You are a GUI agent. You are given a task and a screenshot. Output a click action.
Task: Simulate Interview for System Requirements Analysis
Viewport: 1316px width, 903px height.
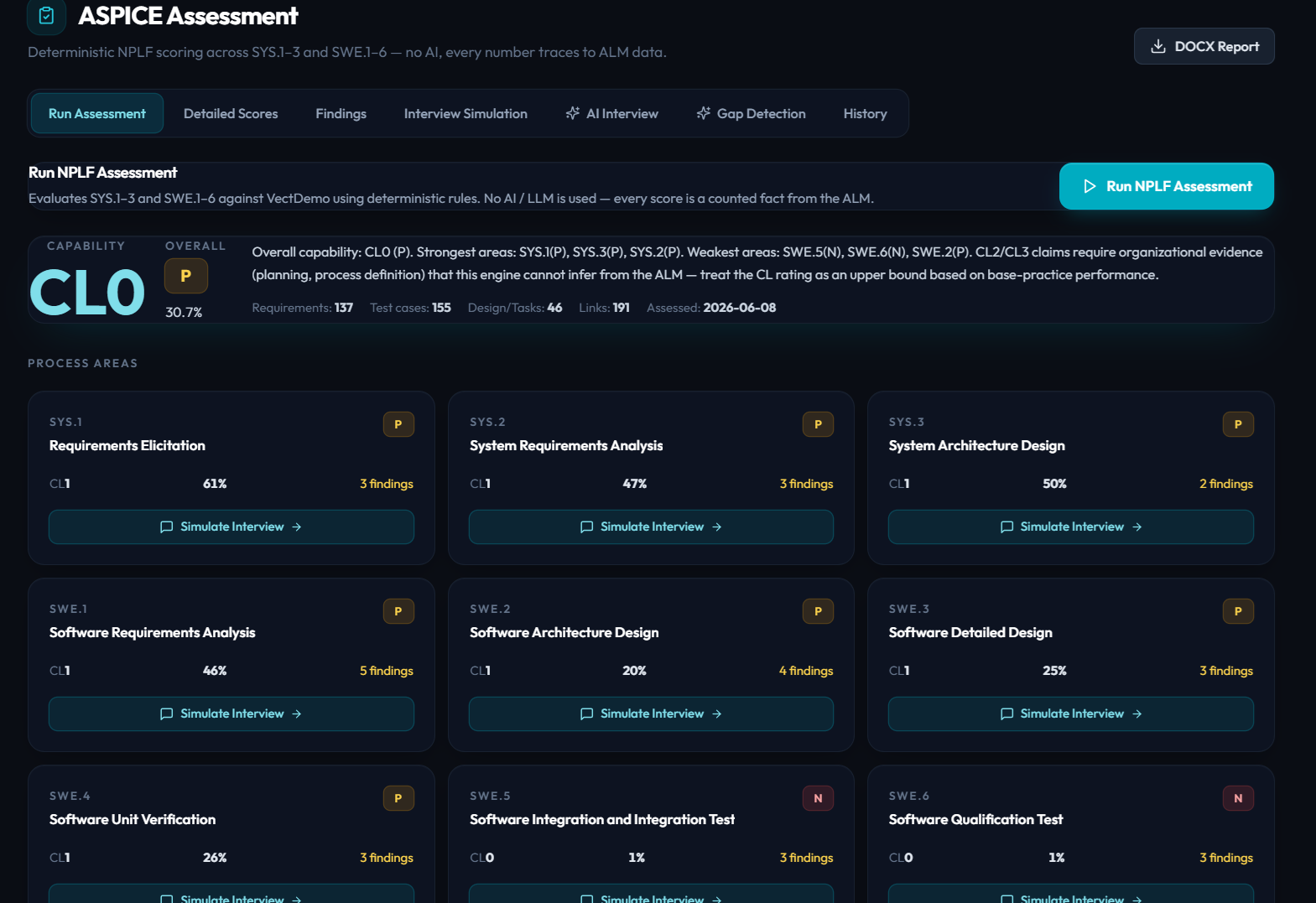[651, 527]
